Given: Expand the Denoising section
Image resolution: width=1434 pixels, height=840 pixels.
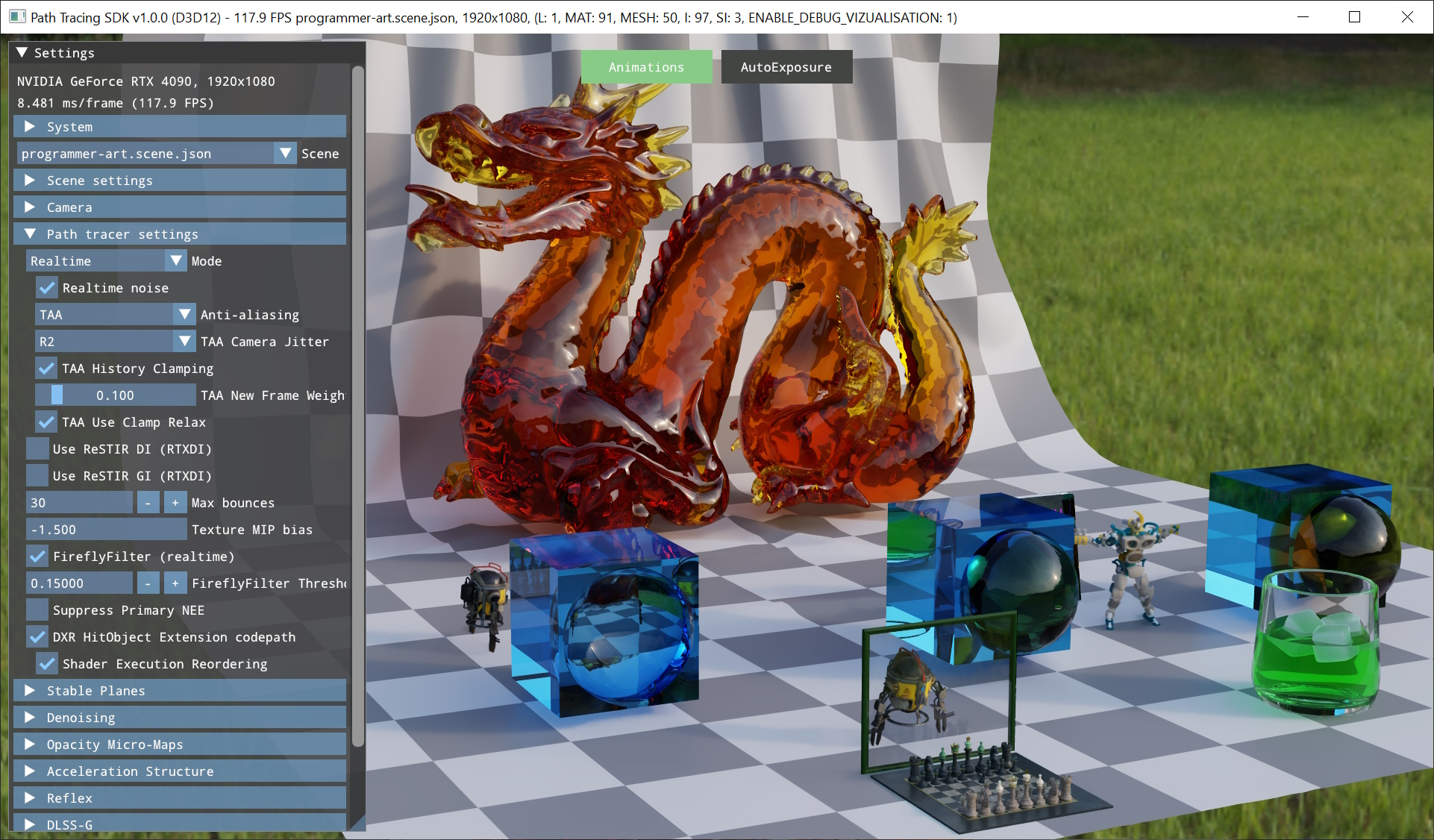Looking at the screenshot, I should [81, 718].
